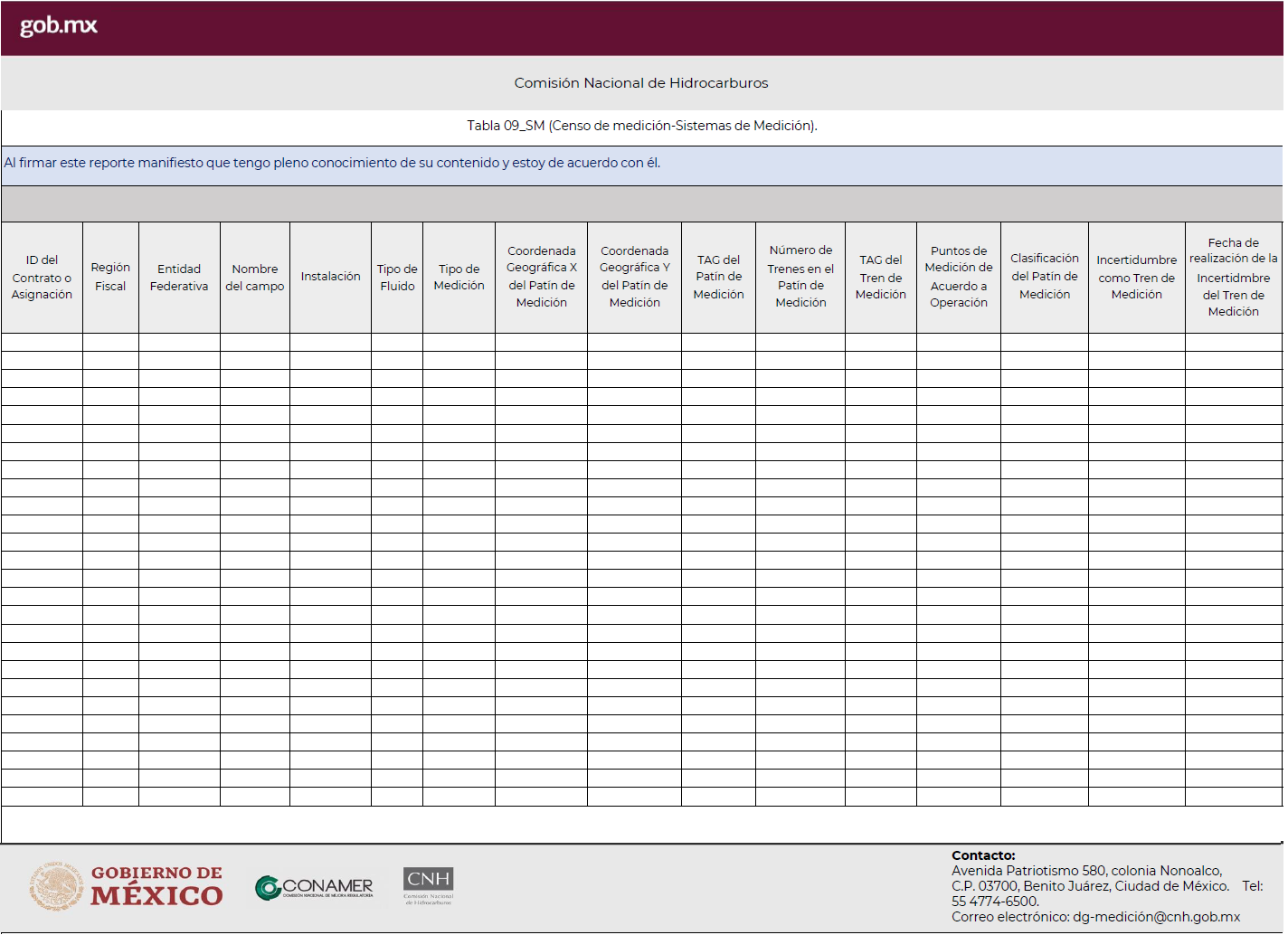The height and width of the screenshot is (935, 1288).
Task: Select 'Coordenada Geográfica Y del Patín' header
Action: [x=634, y=277]
